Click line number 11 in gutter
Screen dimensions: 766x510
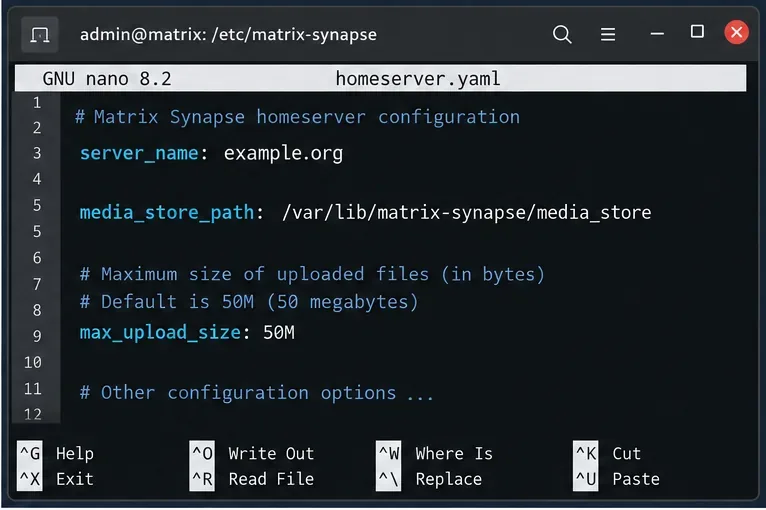coord(33,389)
